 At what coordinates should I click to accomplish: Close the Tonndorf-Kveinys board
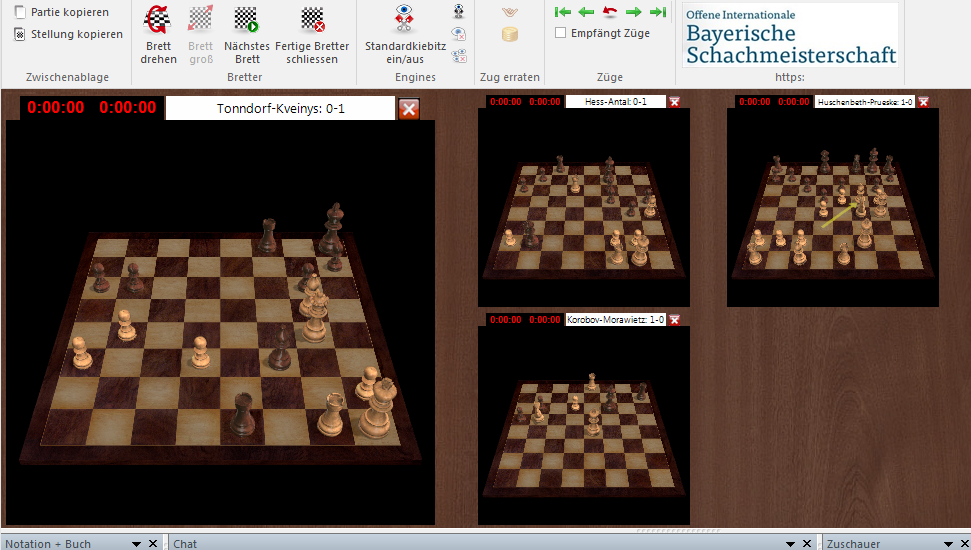pyautogui.click(x=409, y=108)
